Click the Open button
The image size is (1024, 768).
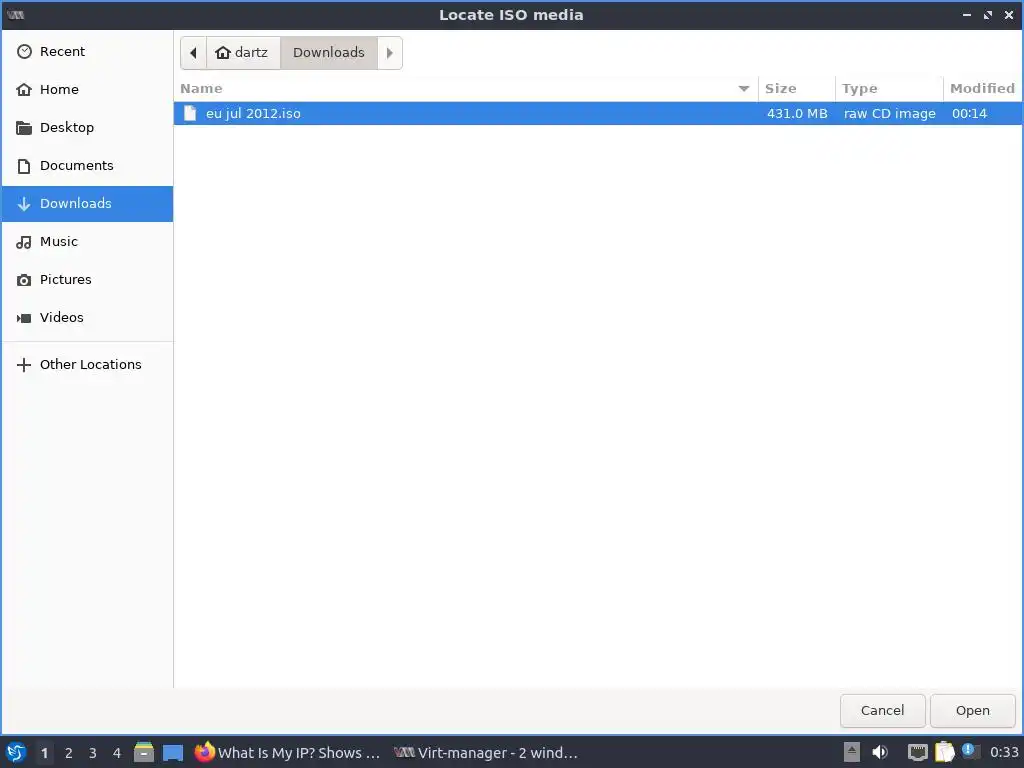(x=972, y=711)
